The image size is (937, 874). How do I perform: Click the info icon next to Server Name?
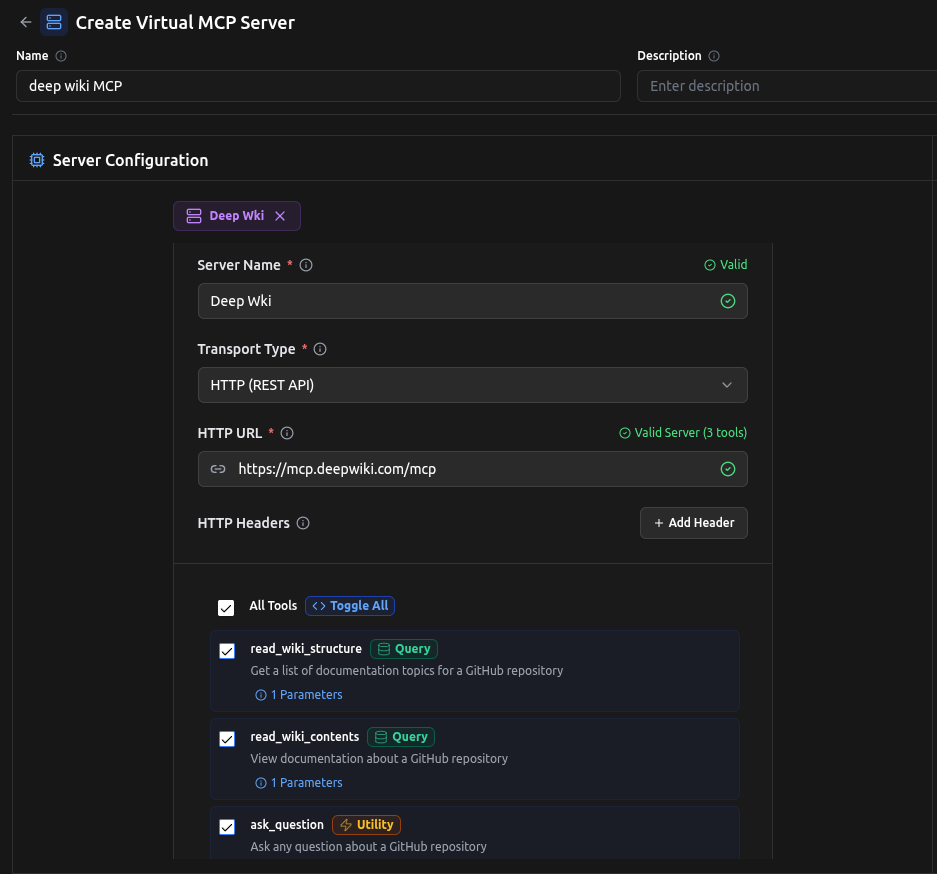coord(305,264)
